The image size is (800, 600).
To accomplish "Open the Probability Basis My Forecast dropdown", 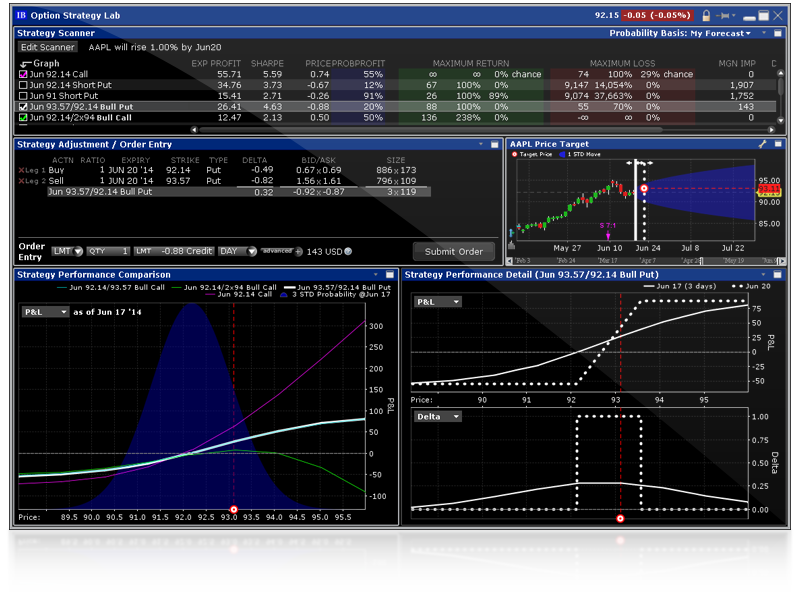I will coord(680,33).
